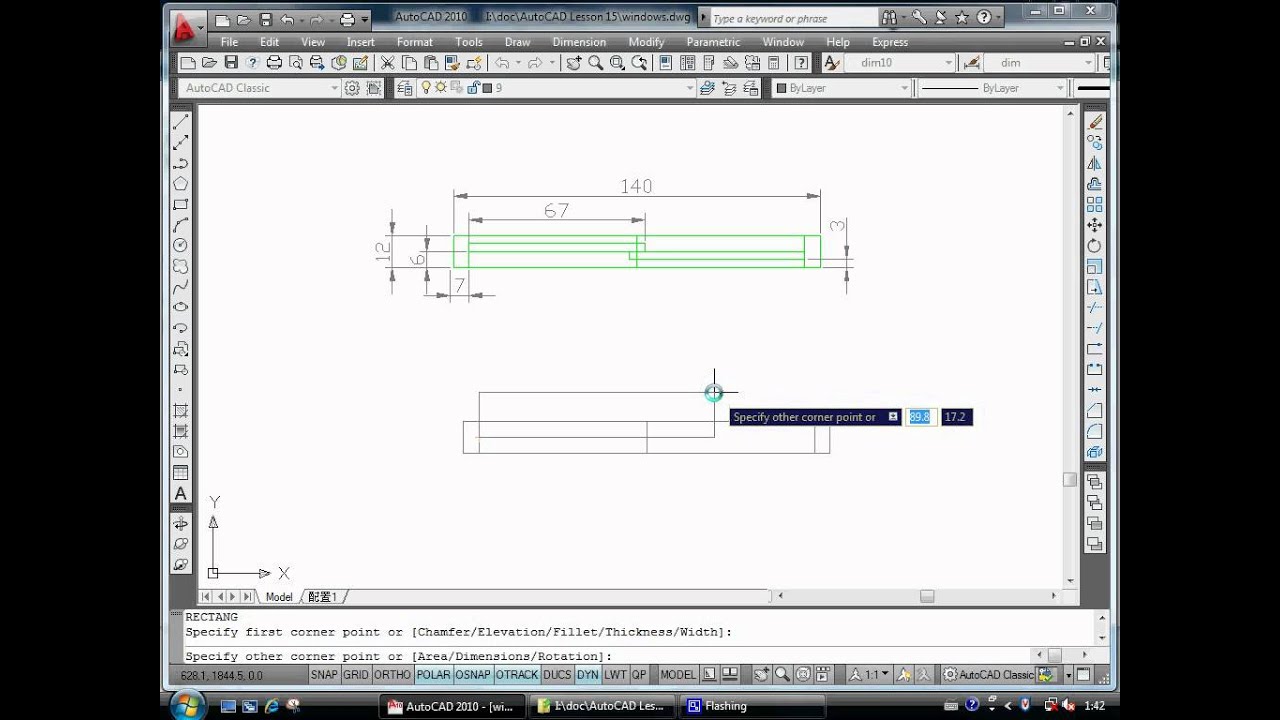Toggle ORTHO mode in status bar

[393, 675]
